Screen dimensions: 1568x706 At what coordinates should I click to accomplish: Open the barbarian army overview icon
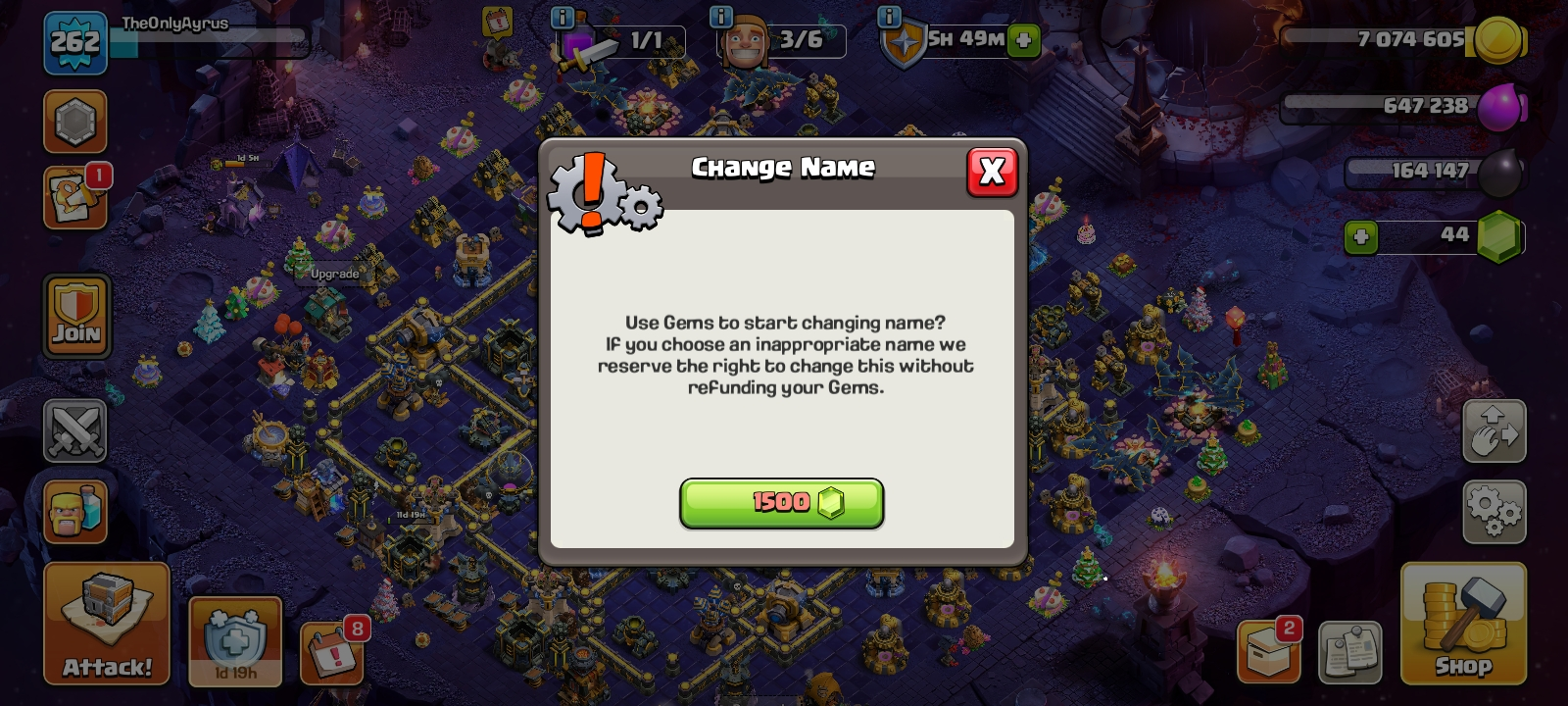coord(75,511)
